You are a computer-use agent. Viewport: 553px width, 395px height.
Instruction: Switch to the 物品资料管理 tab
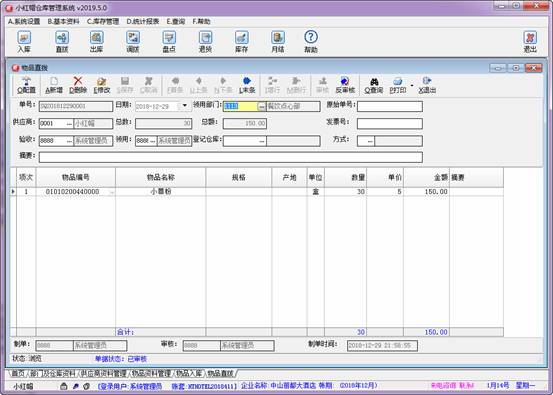(x=151, y=373)
